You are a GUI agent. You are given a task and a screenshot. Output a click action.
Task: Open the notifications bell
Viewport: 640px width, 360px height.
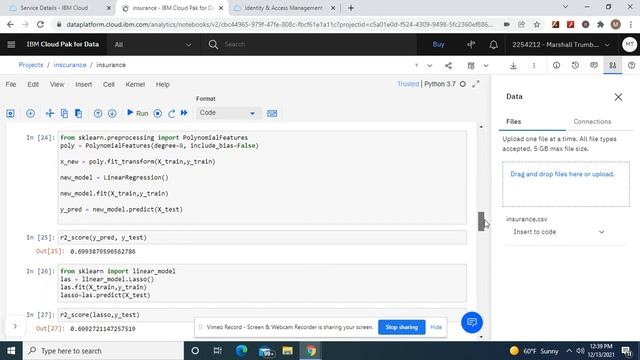(493, 44)
